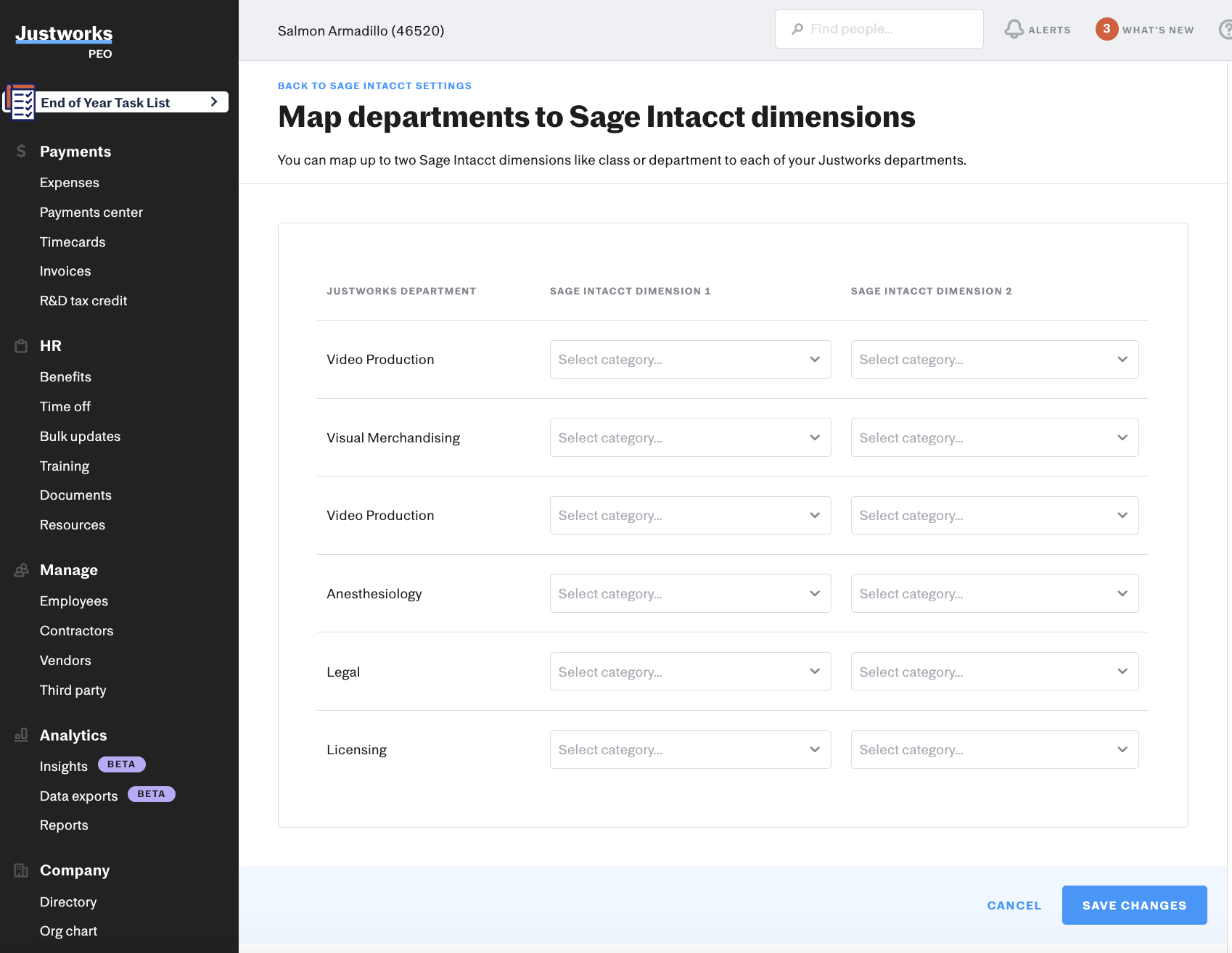Click the Visual Merchandising department label
Viewport: 1232px width, 953px height.
(393, 438)
